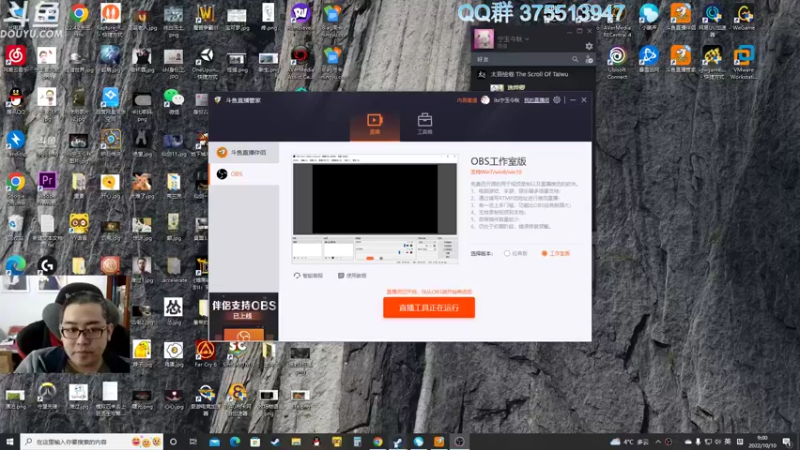Click the taskbar search box
Image resolution: width=800 pixels, height=450 pixels.
click(x=92, y=441)
